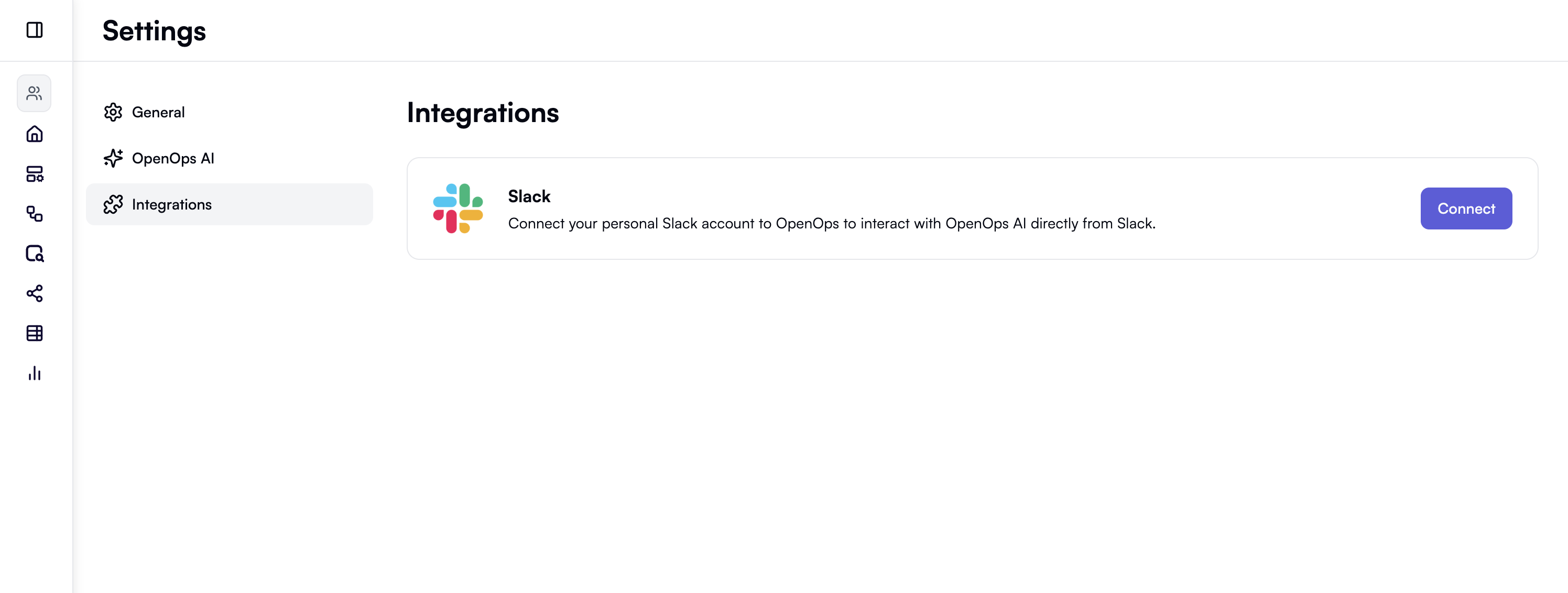Viewport: 1568px width, 593px height.
Task: Click the Connections nodes icon in sidebar
Action: pos(35,214)
